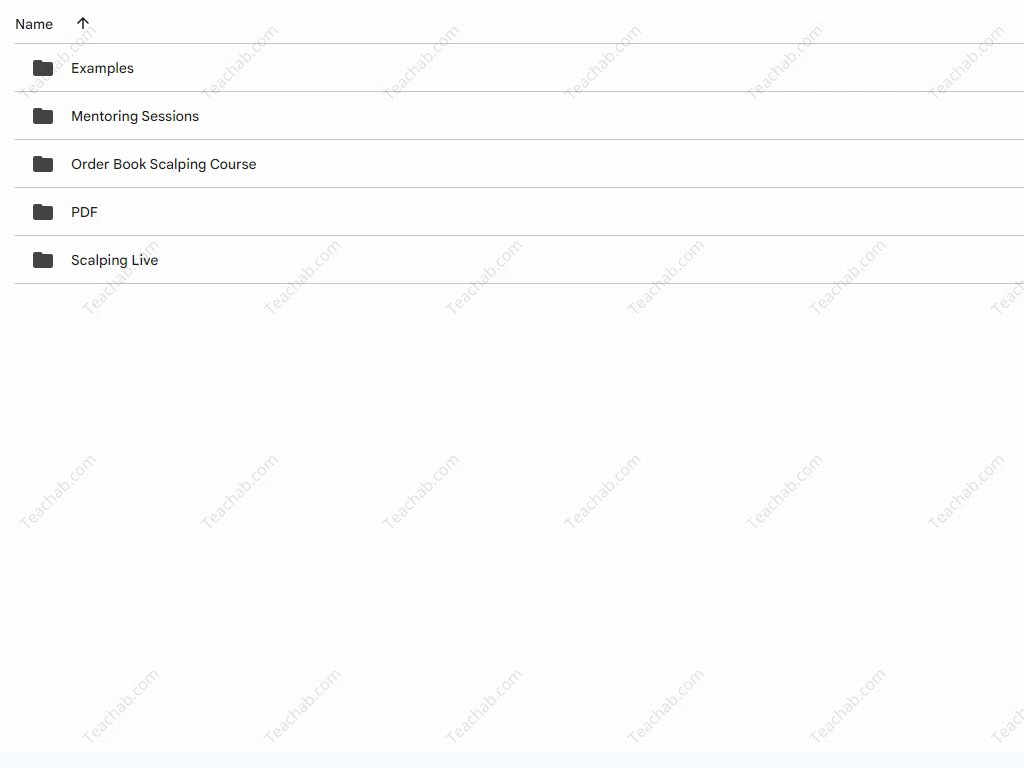Screen dimensions: 1024x768
Task: Open the Order Book Scalping Course name
Action: 164,165
